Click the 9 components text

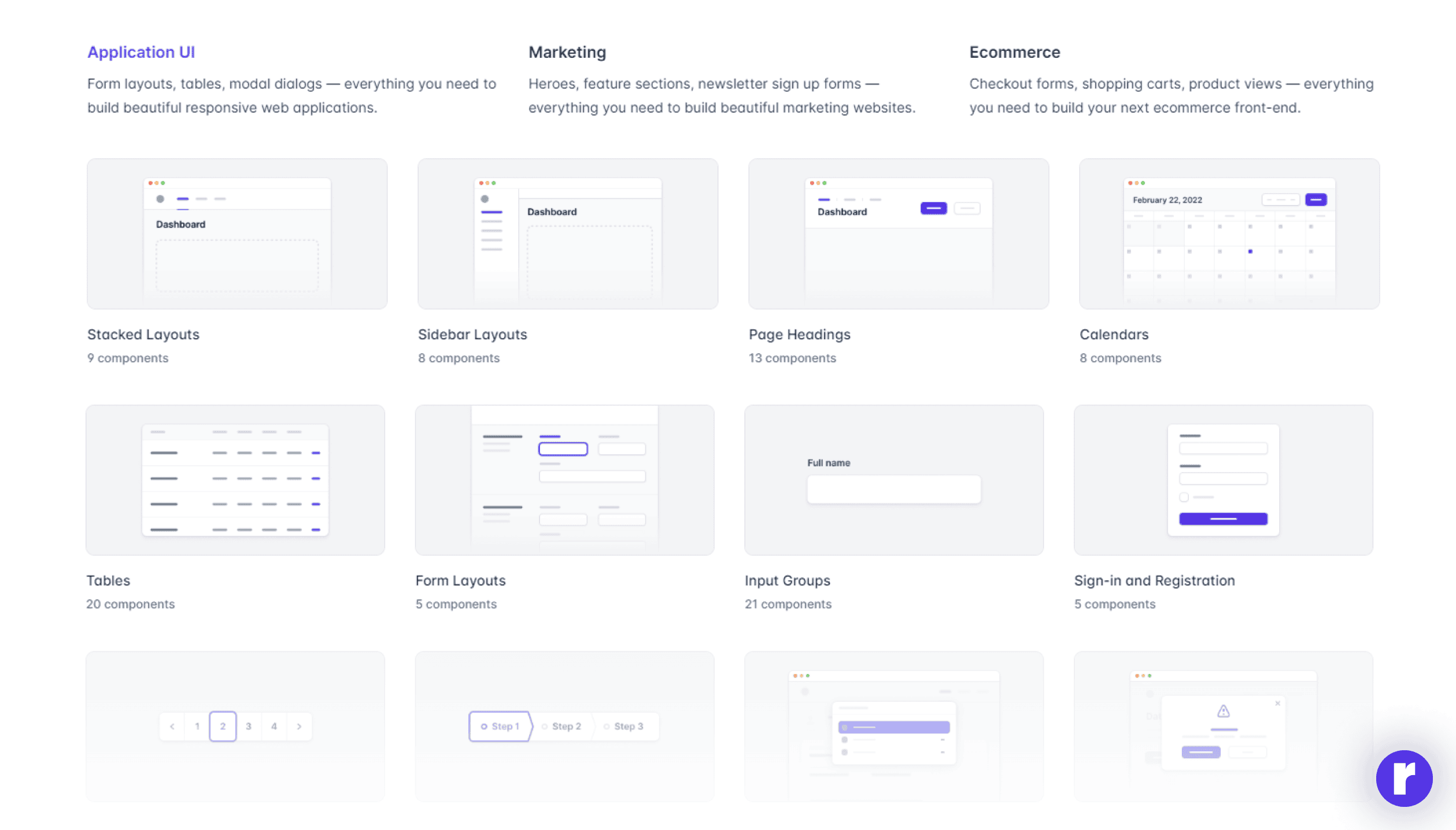click(x=128, y=358)
